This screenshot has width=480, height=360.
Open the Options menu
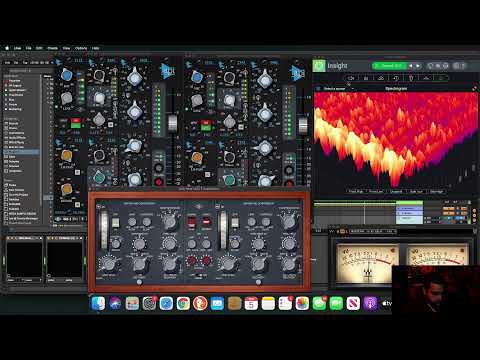81,48
